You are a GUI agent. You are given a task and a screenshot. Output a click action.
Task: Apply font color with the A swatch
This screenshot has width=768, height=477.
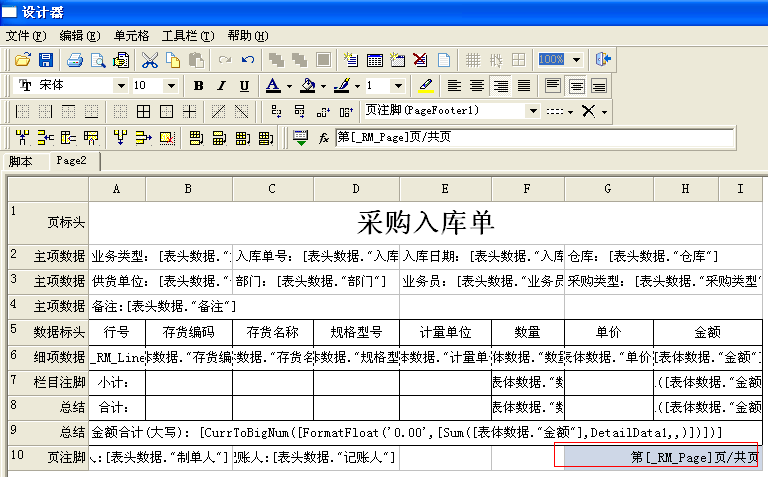(273, 86)
